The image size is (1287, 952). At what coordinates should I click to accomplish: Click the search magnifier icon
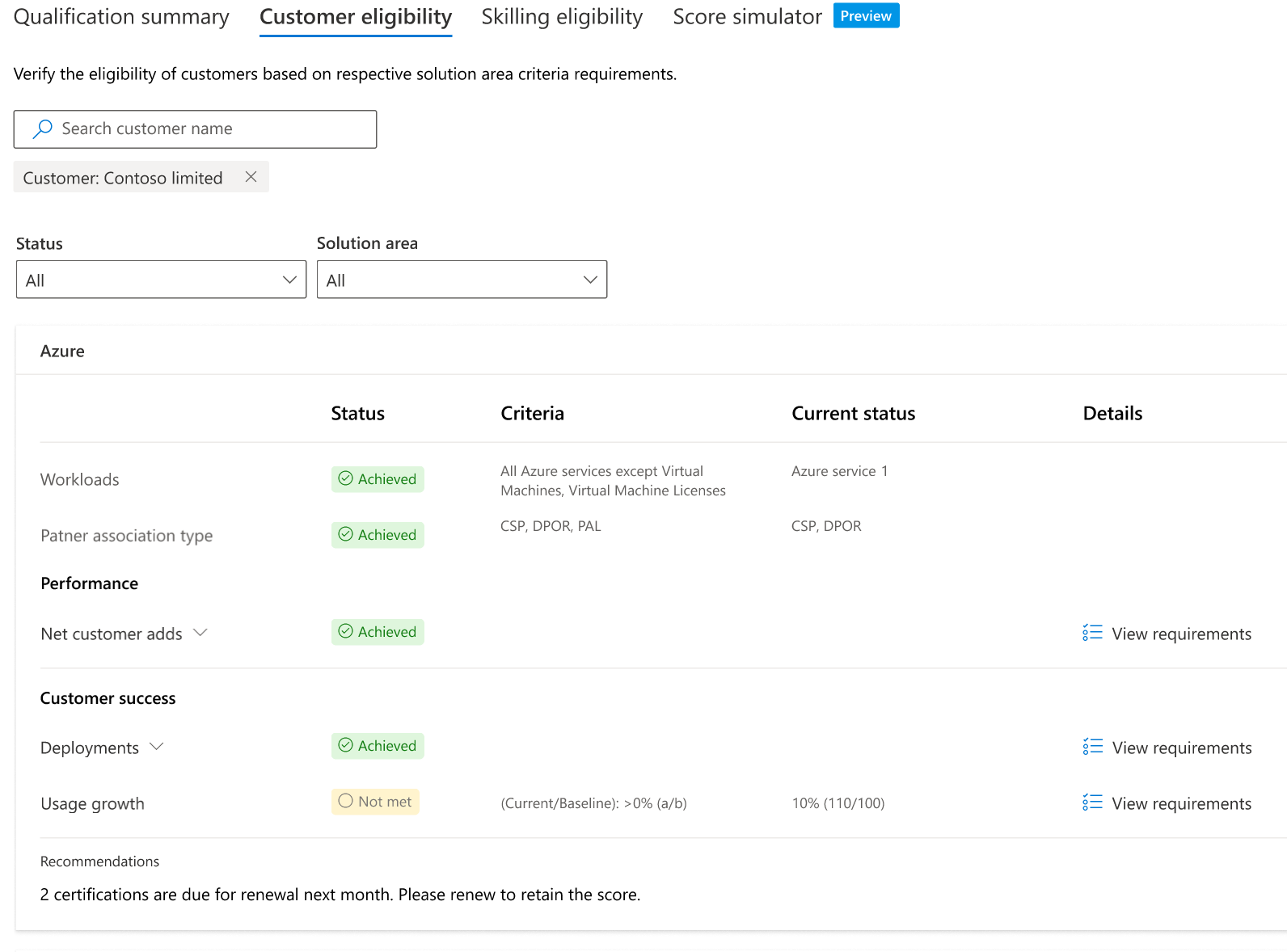point(42,129)
